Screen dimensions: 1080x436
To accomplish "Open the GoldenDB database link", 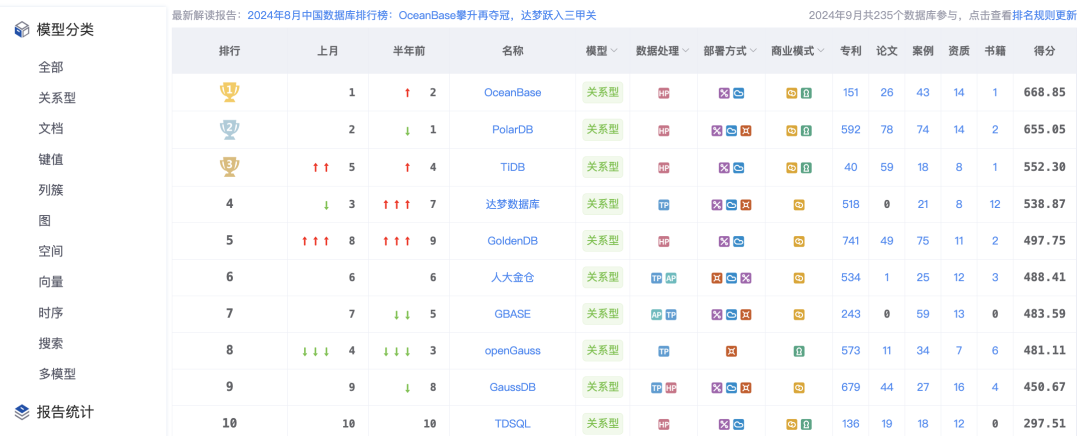I will pyautogui.click(x=512, y=241).
